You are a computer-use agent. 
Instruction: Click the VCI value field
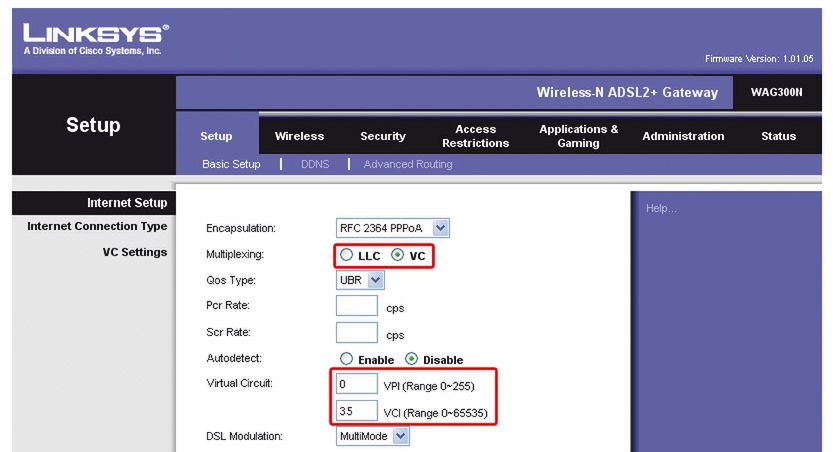(356, 411)
